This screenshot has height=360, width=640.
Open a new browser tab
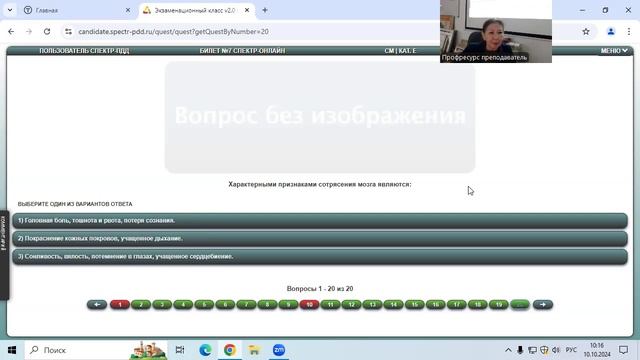click(x=265, y=10)
